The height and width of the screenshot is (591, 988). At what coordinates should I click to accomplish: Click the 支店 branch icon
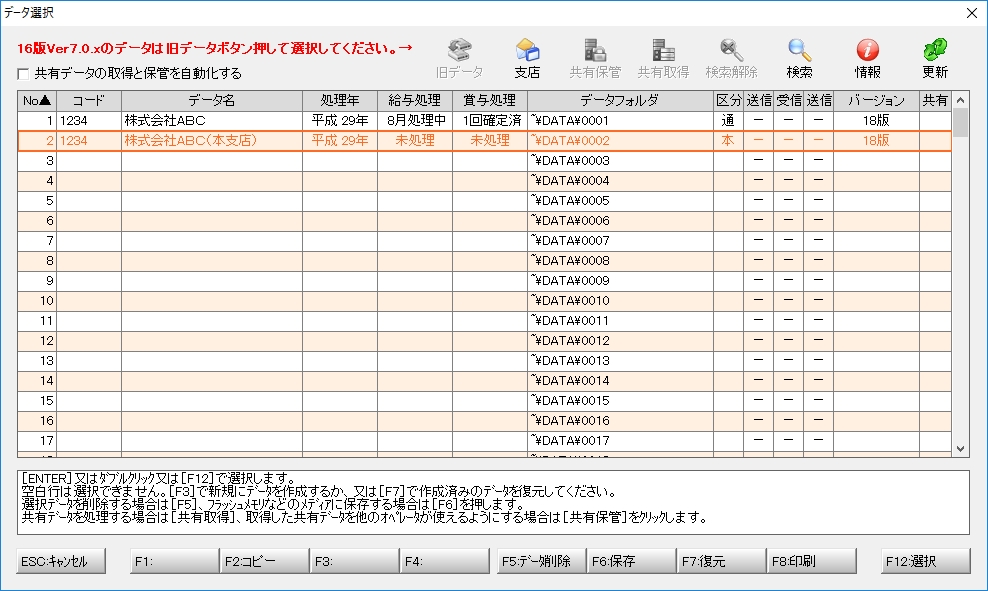(527, 59)
